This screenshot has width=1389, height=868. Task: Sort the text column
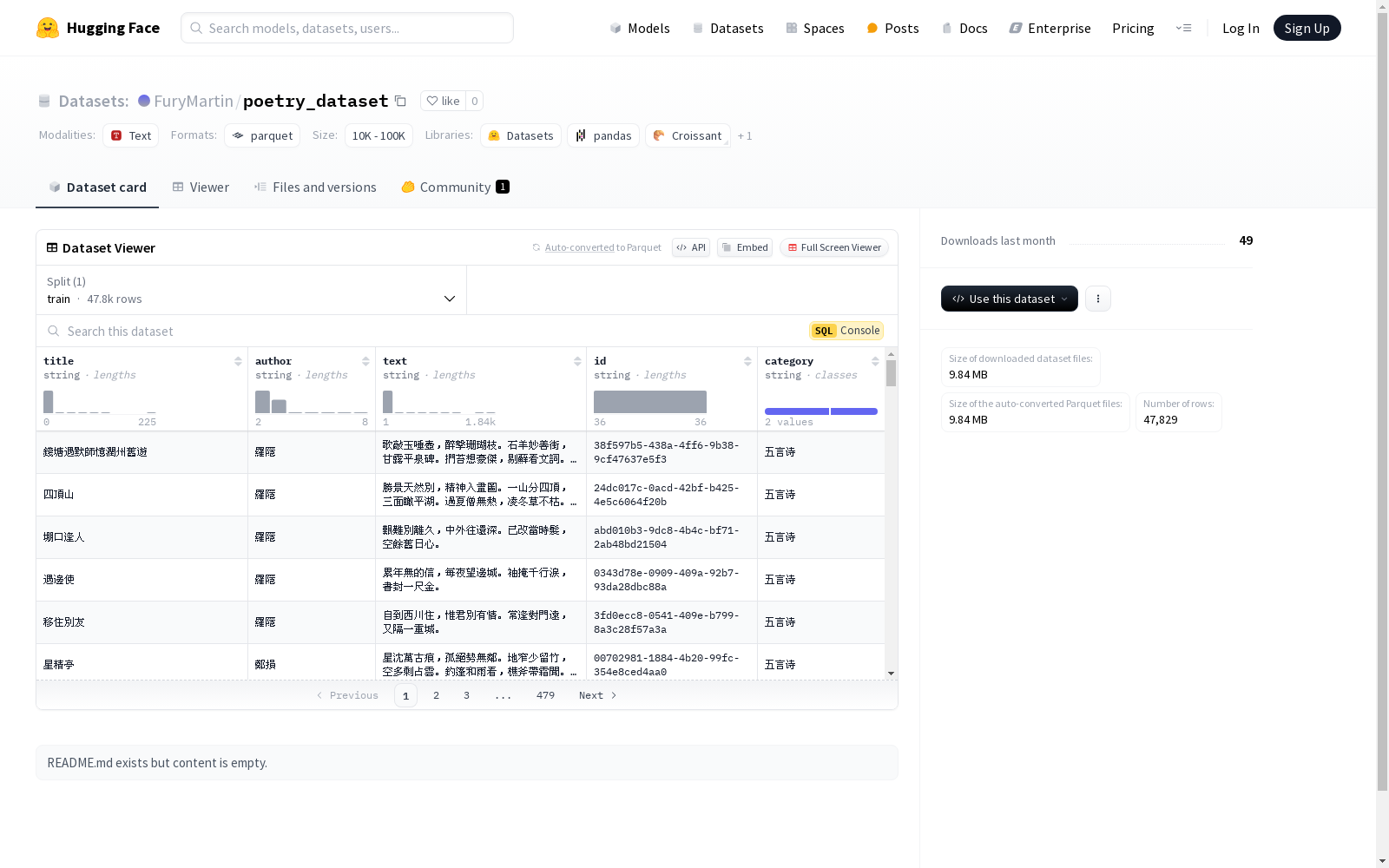[x=577, y=361]
